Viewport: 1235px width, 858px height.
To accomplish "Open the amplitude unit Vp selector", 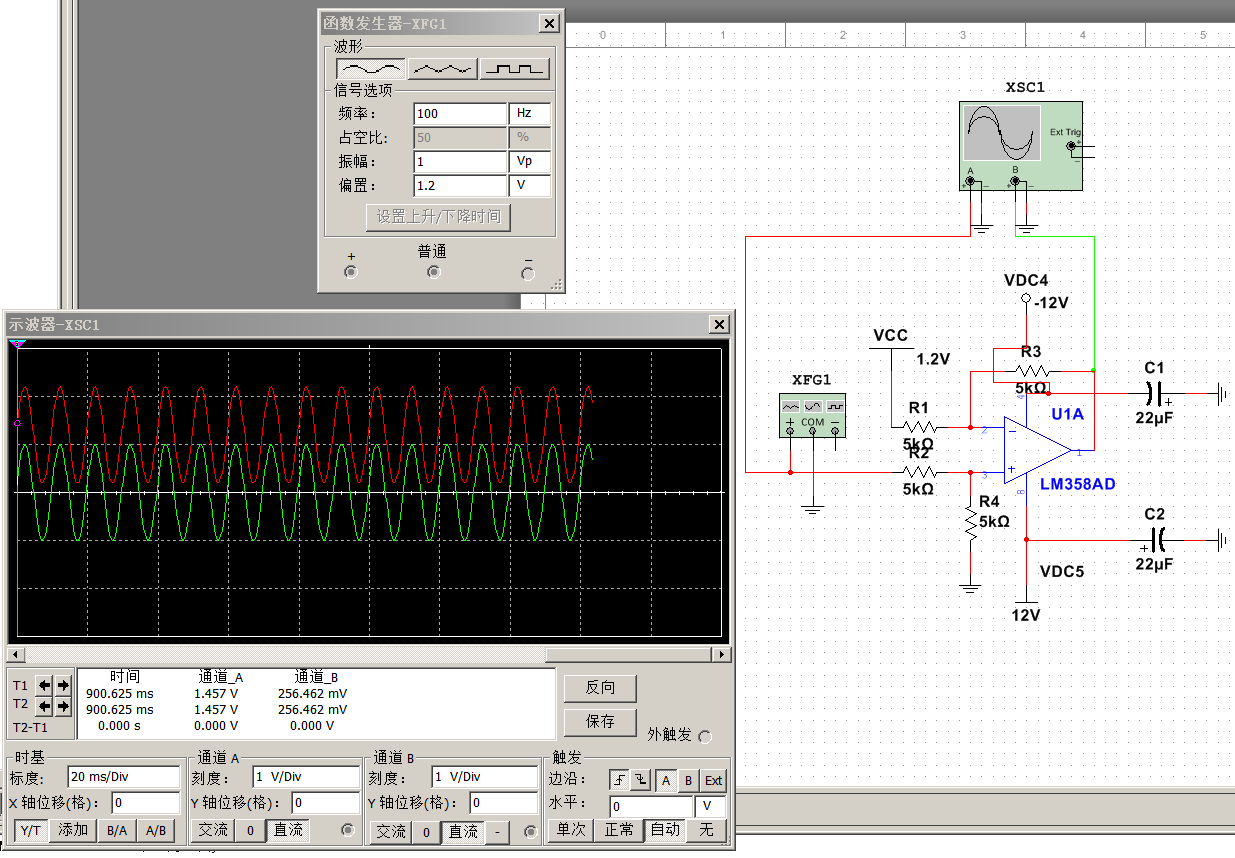I will pos(529,161).
